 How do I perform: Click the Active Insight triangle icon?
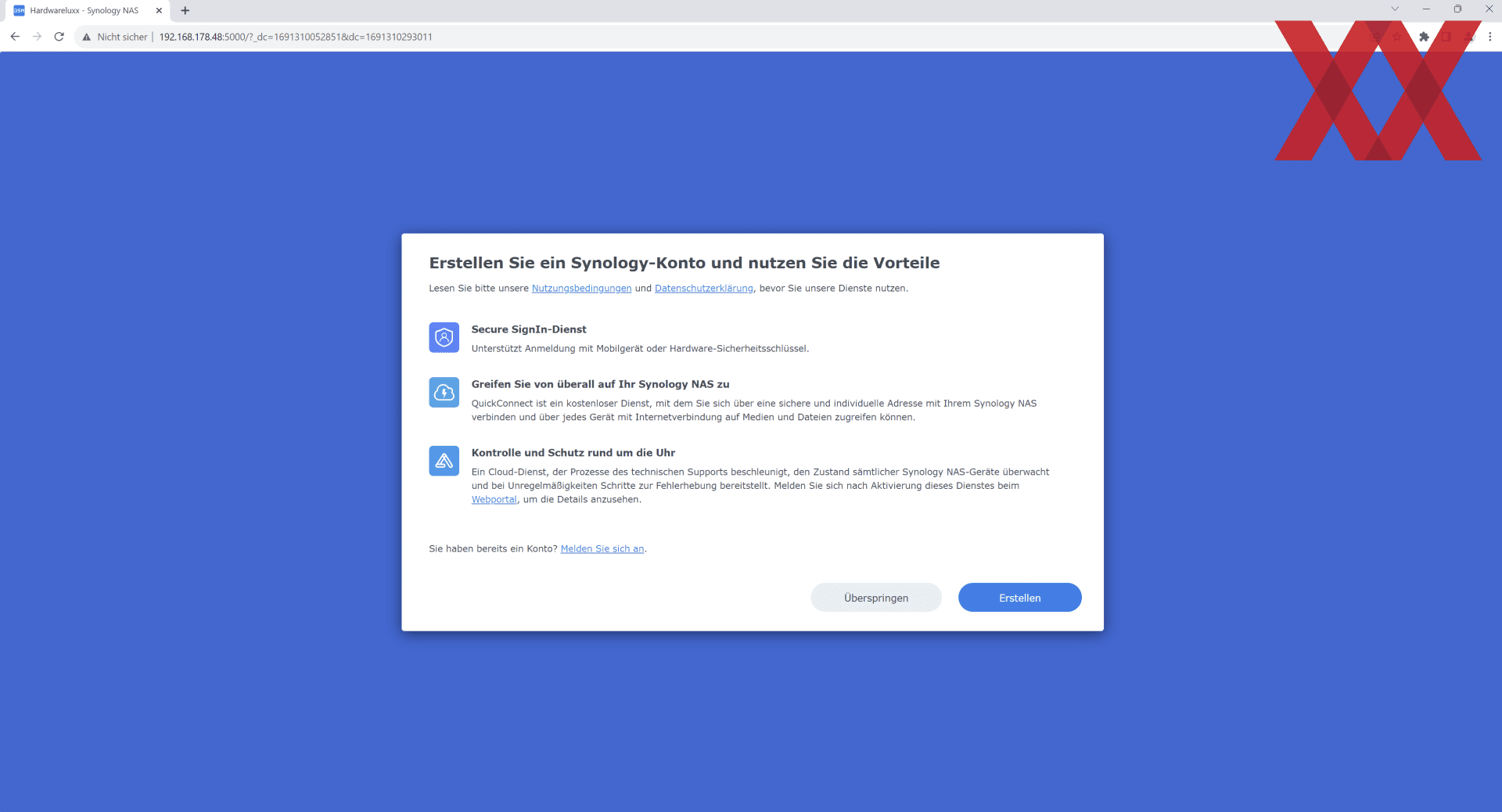[444, 461]
